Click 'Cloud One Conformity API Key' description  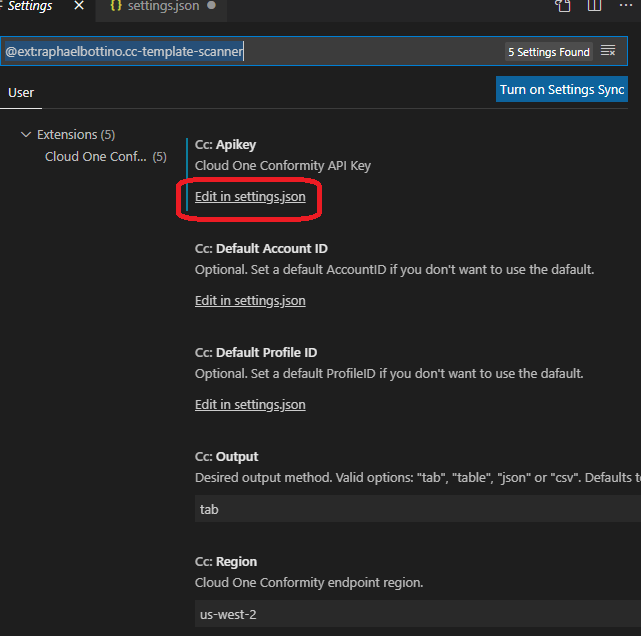283,166
